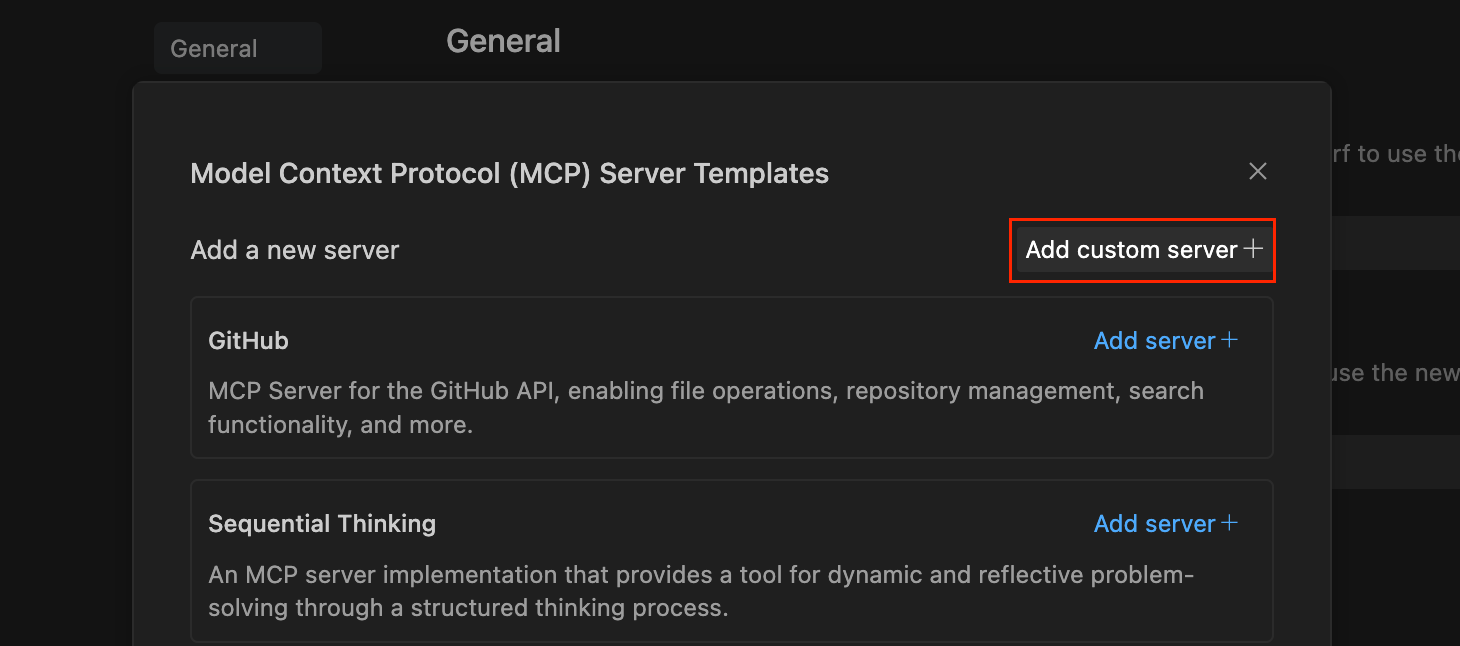Click the MCP Server Templates dialog title

[x=509, y=173]
